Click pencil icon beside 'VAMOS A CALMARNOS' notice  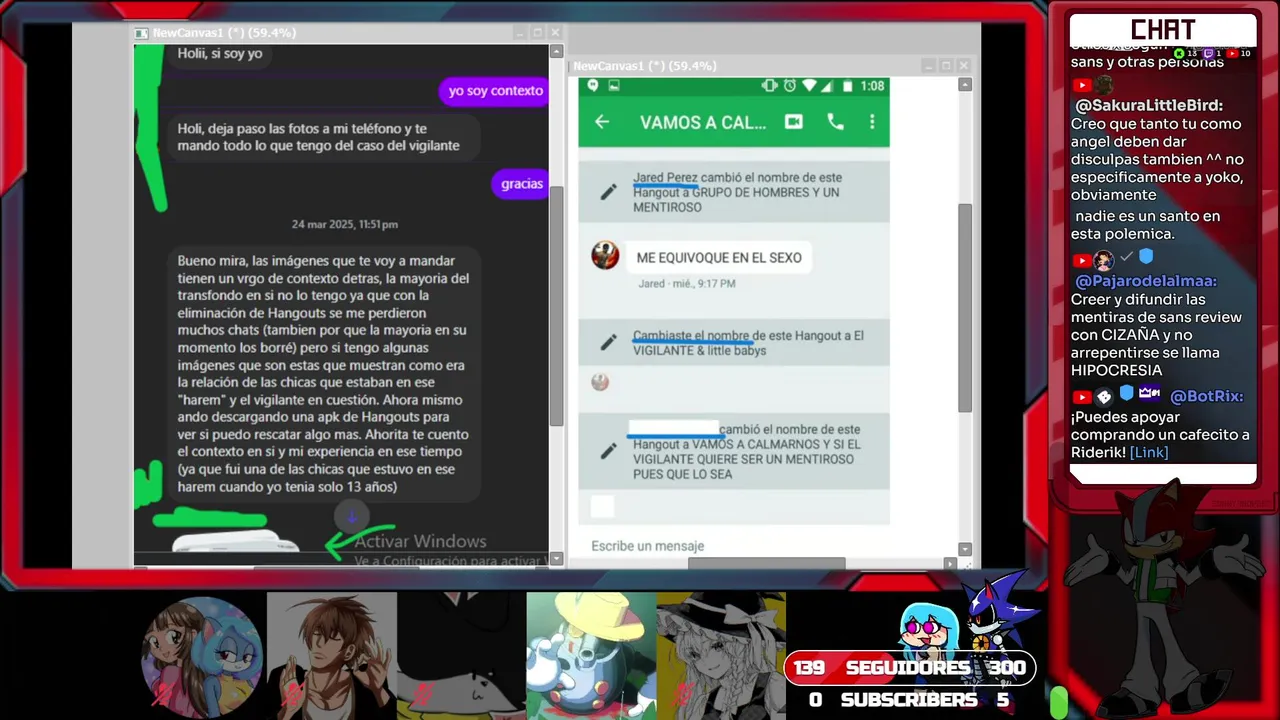point(608,452)
